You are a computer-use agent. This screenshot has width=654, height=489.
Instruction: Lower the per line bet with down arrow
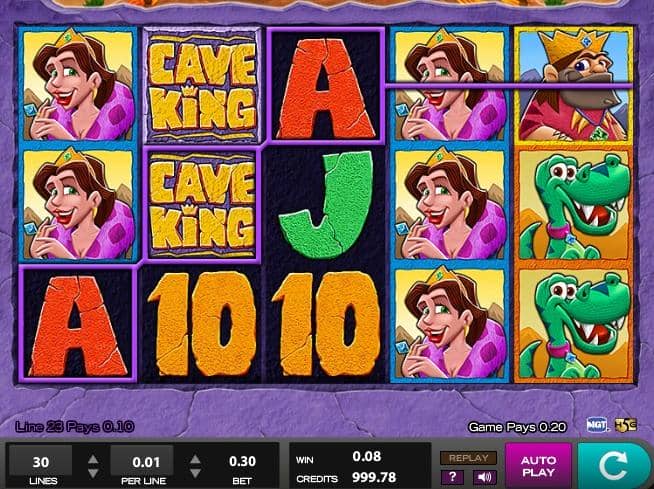(x=195, y=473)
